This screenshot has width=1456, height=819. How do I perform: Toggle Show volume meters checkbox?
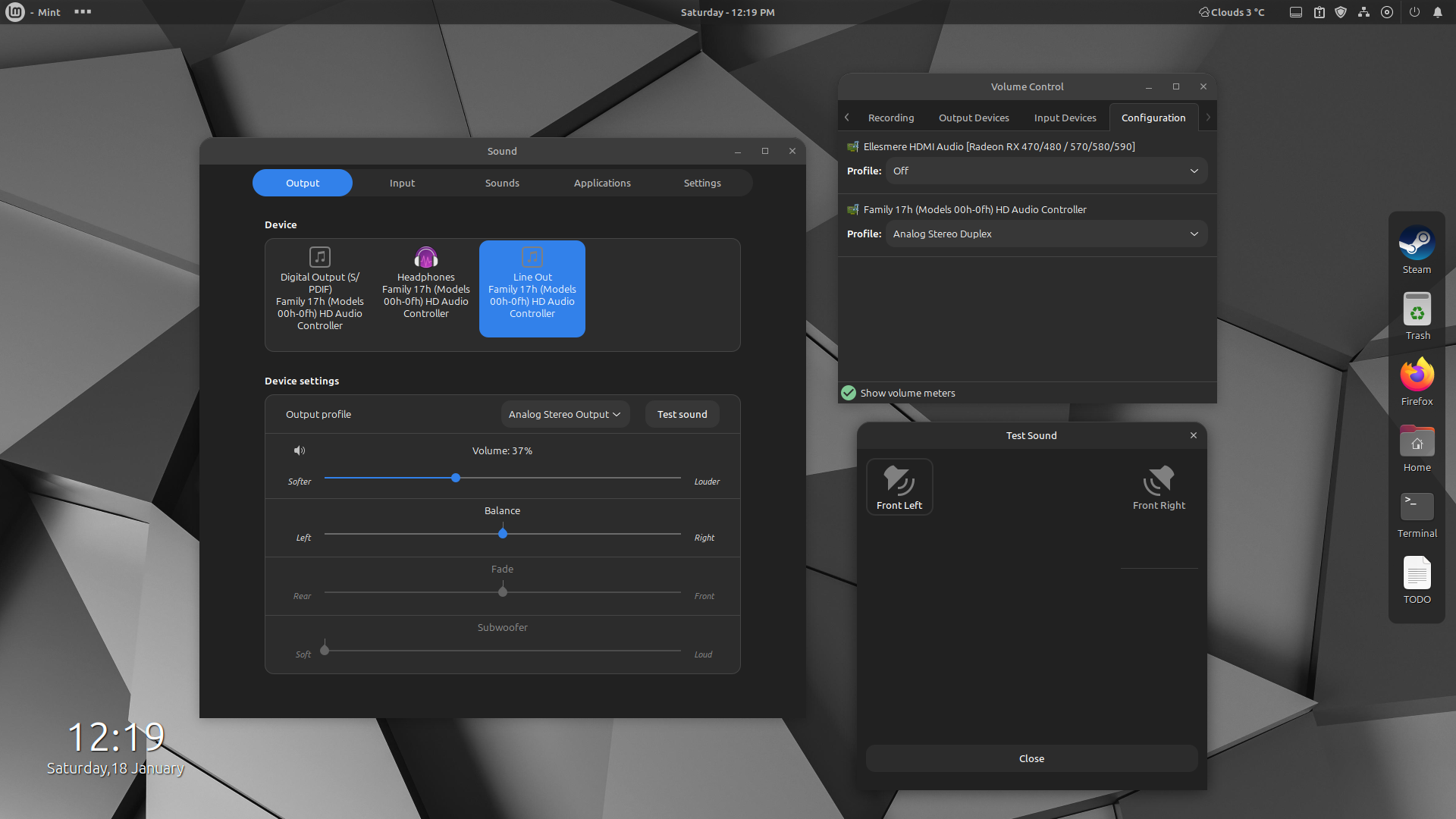[849, 393]
